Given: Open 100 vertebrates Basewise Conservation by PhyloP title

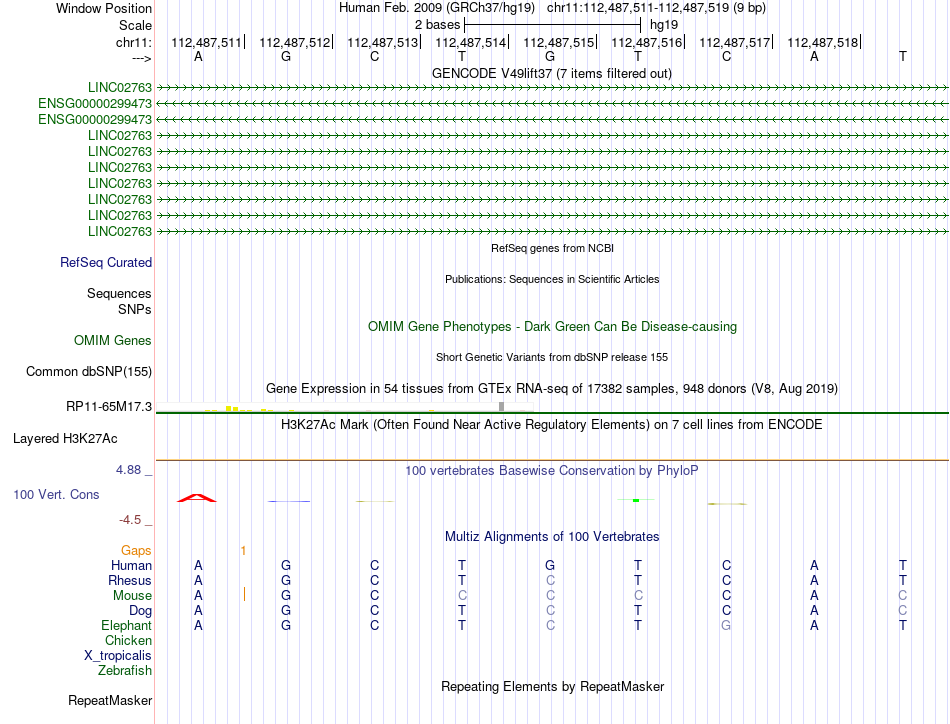Looking at the screenshot, I should tap(552, 470).
